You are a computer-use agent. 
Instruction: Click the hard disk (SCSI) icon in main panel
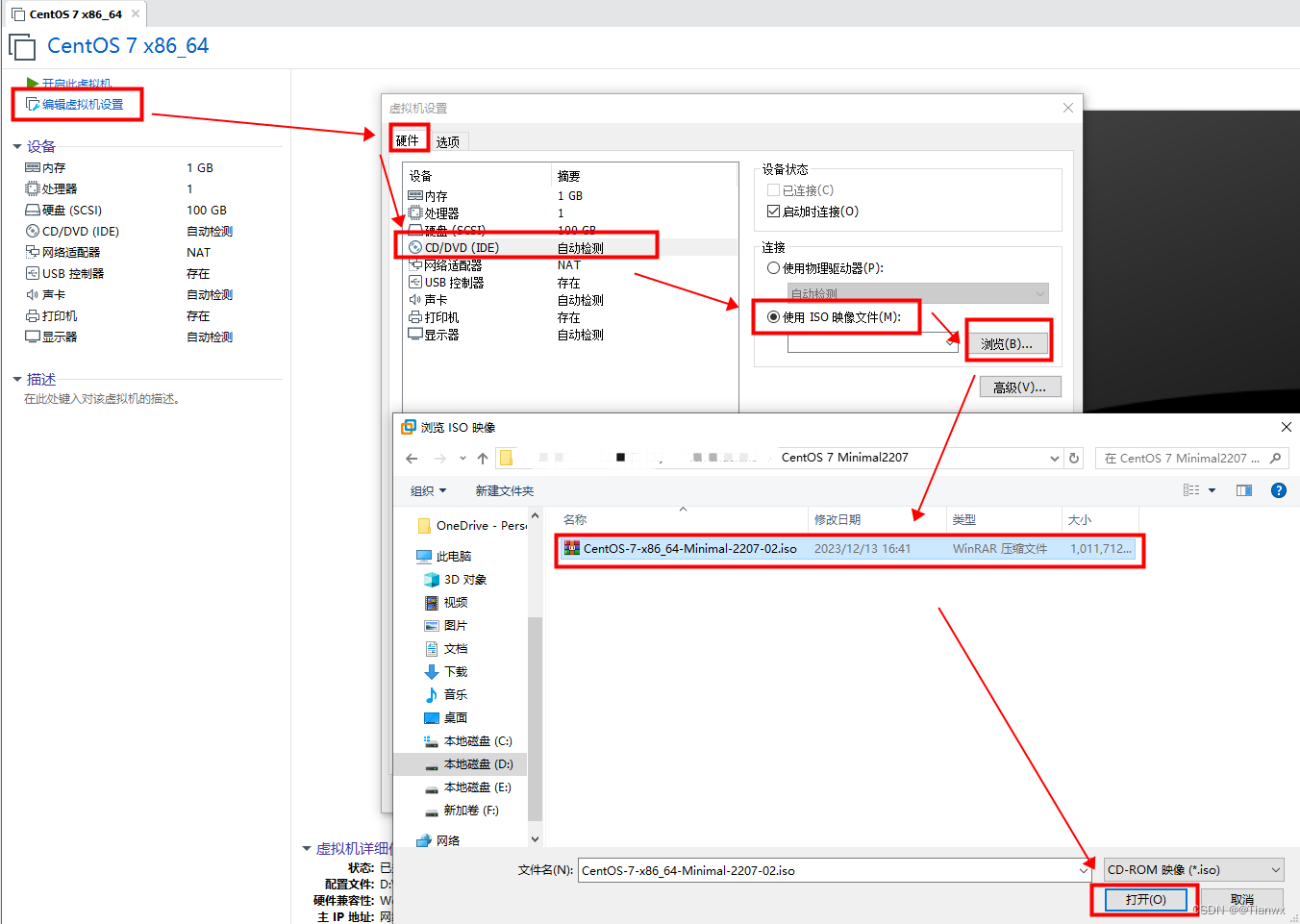coord(33,211)
